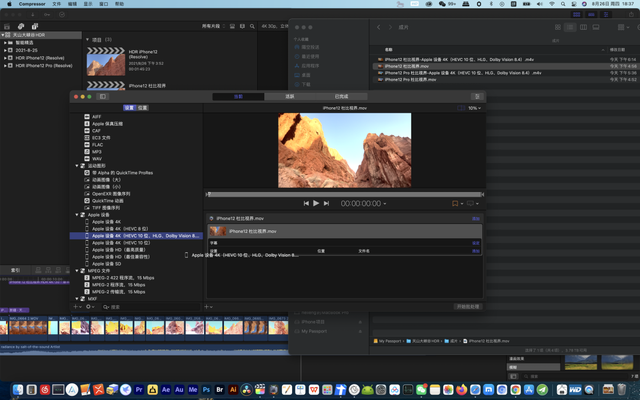Switch Finder to icon view
640x400 pixels.
(558, 27)
